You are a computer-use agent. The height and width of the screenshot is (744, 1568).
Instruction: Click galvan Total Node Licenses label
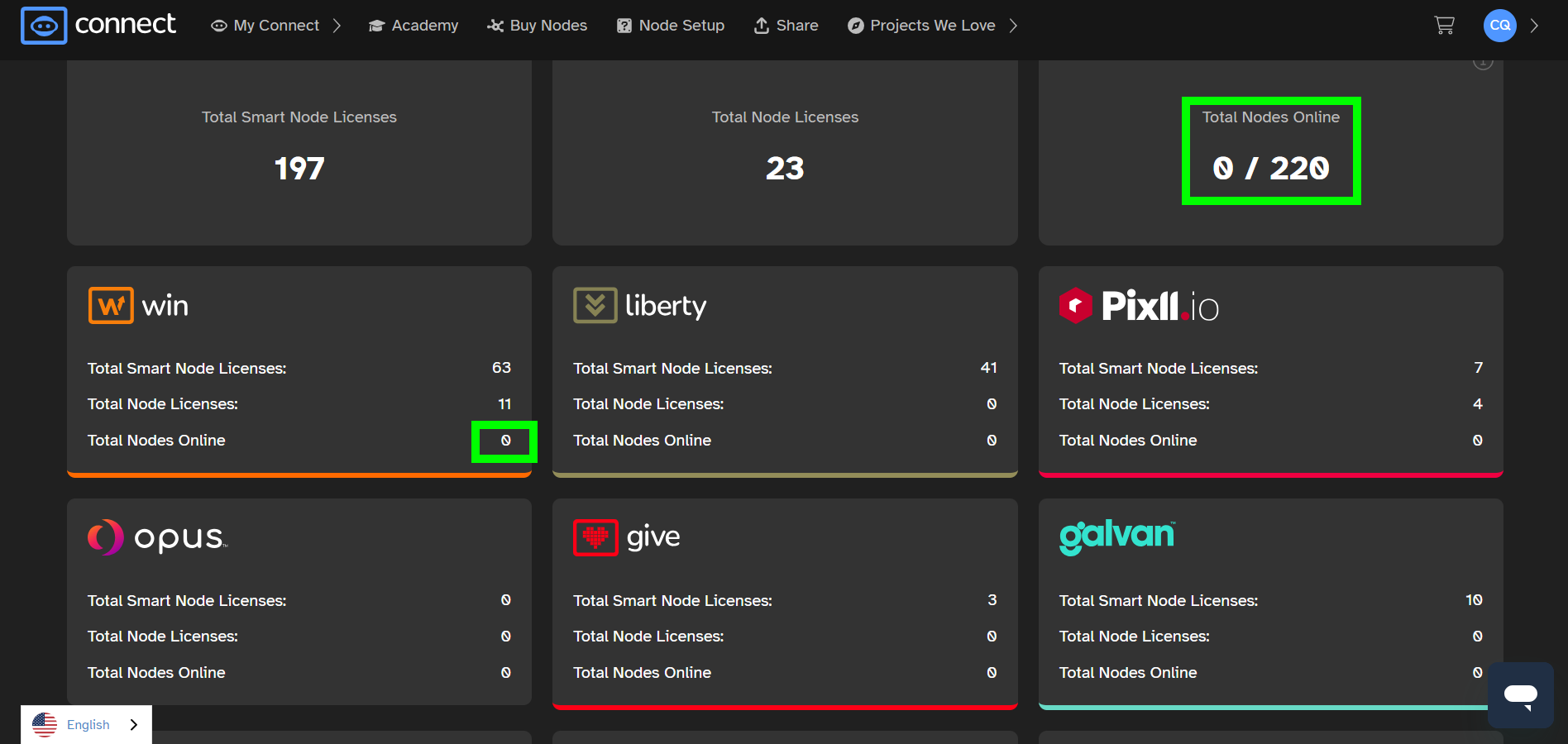(1134, 637)
